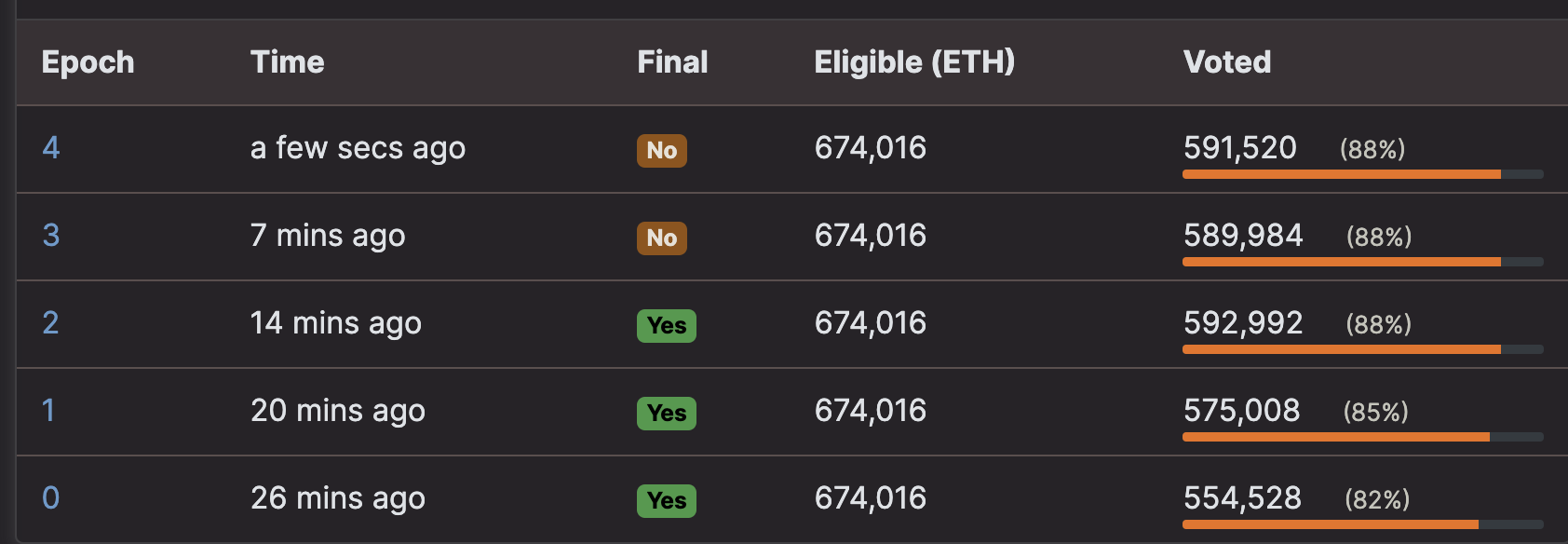
Task: Click the Yes badge for epoch 0
Action: [x=667, y=501]
